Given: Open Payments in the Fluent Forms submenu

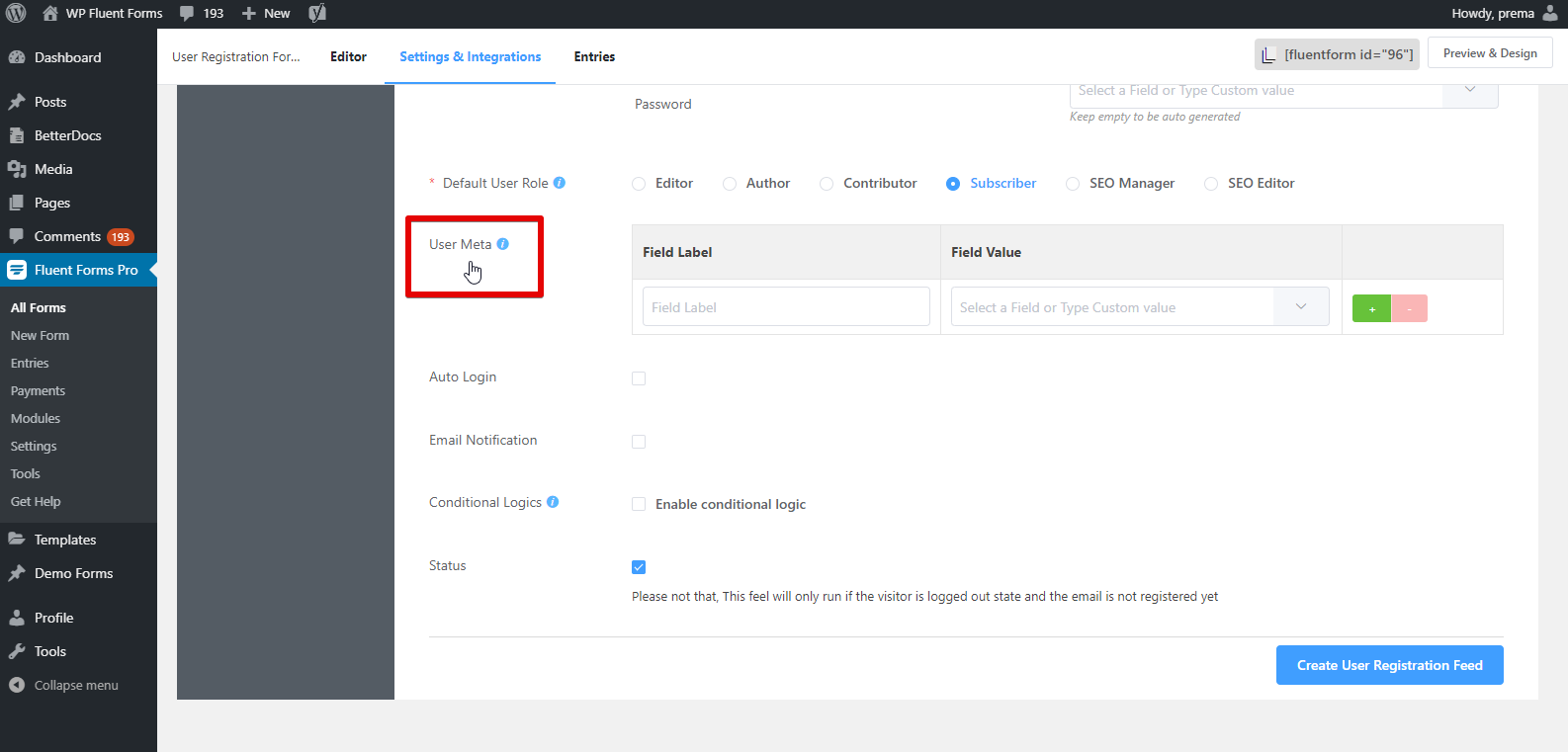Looking at the screenshot, I should (38, 390).
